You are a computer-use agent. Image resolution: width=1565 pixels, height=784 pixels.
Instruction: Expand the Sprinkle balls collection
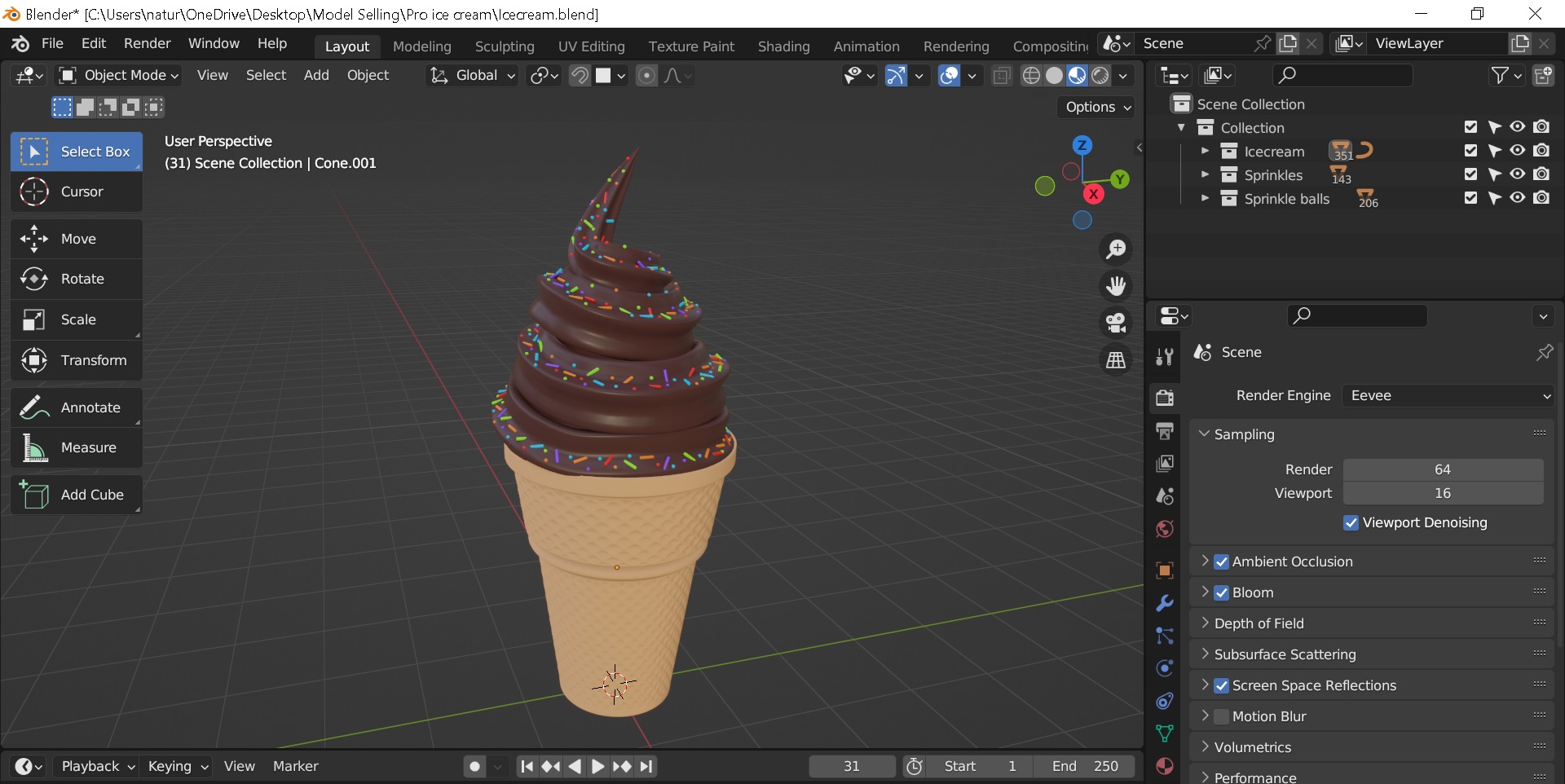pyautogui.click(x=1205, y=198)
